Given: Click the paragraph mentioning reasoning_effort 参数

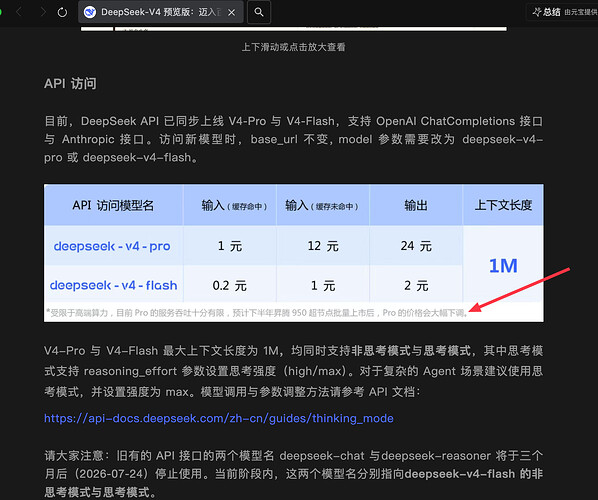Looking at the screenshot, I should point(294,371).
